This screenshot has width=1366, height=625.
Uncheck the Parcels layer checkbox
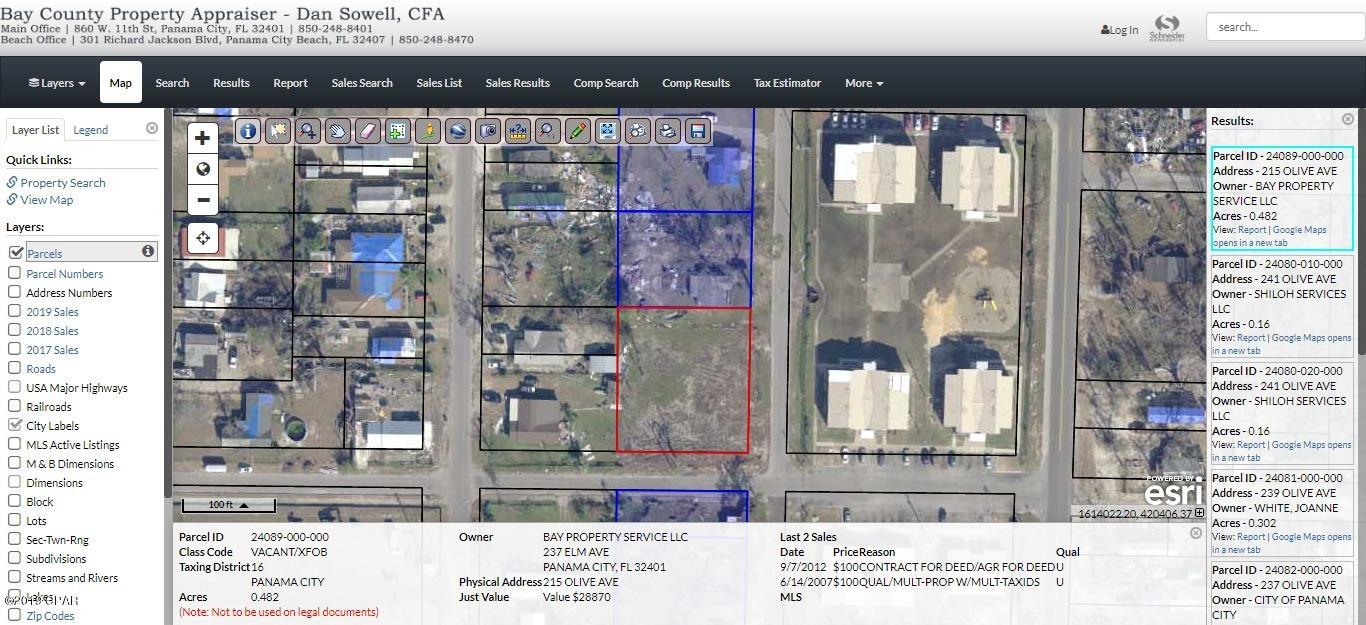coord(15,253)
